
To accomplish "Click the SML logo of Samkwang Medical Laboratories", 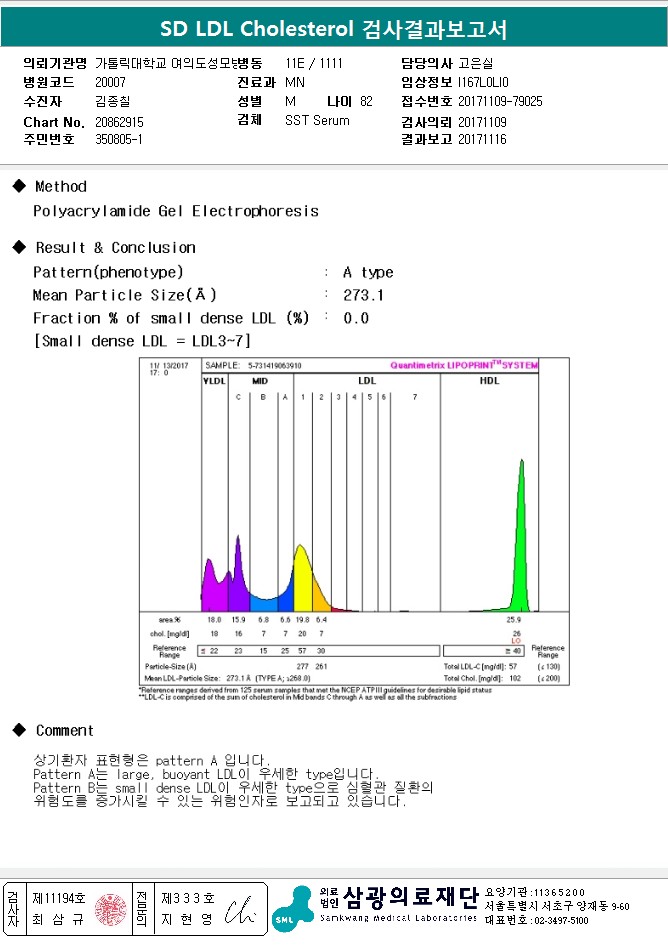I will pos(293,909).
